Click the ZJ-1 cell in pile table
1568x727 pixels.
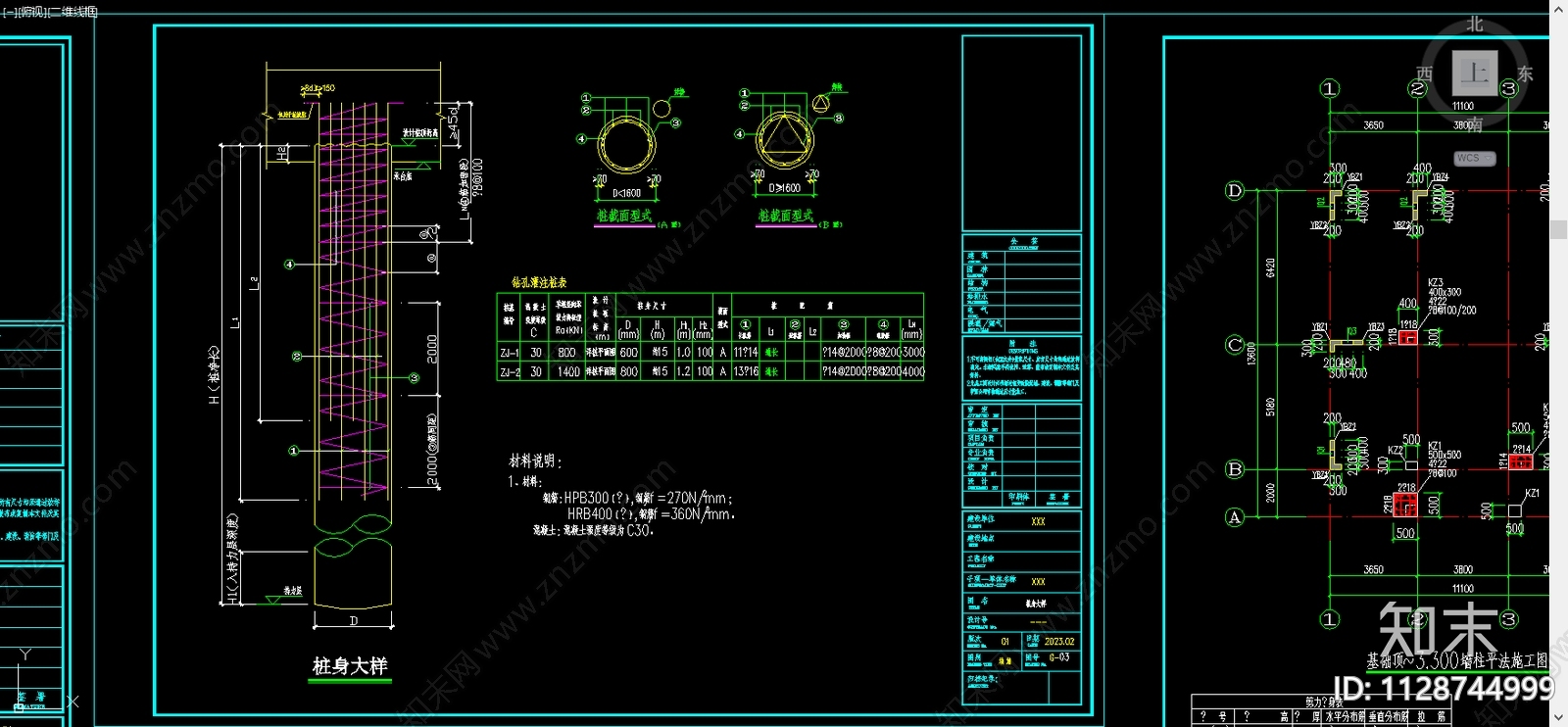[x=510, y=353]
